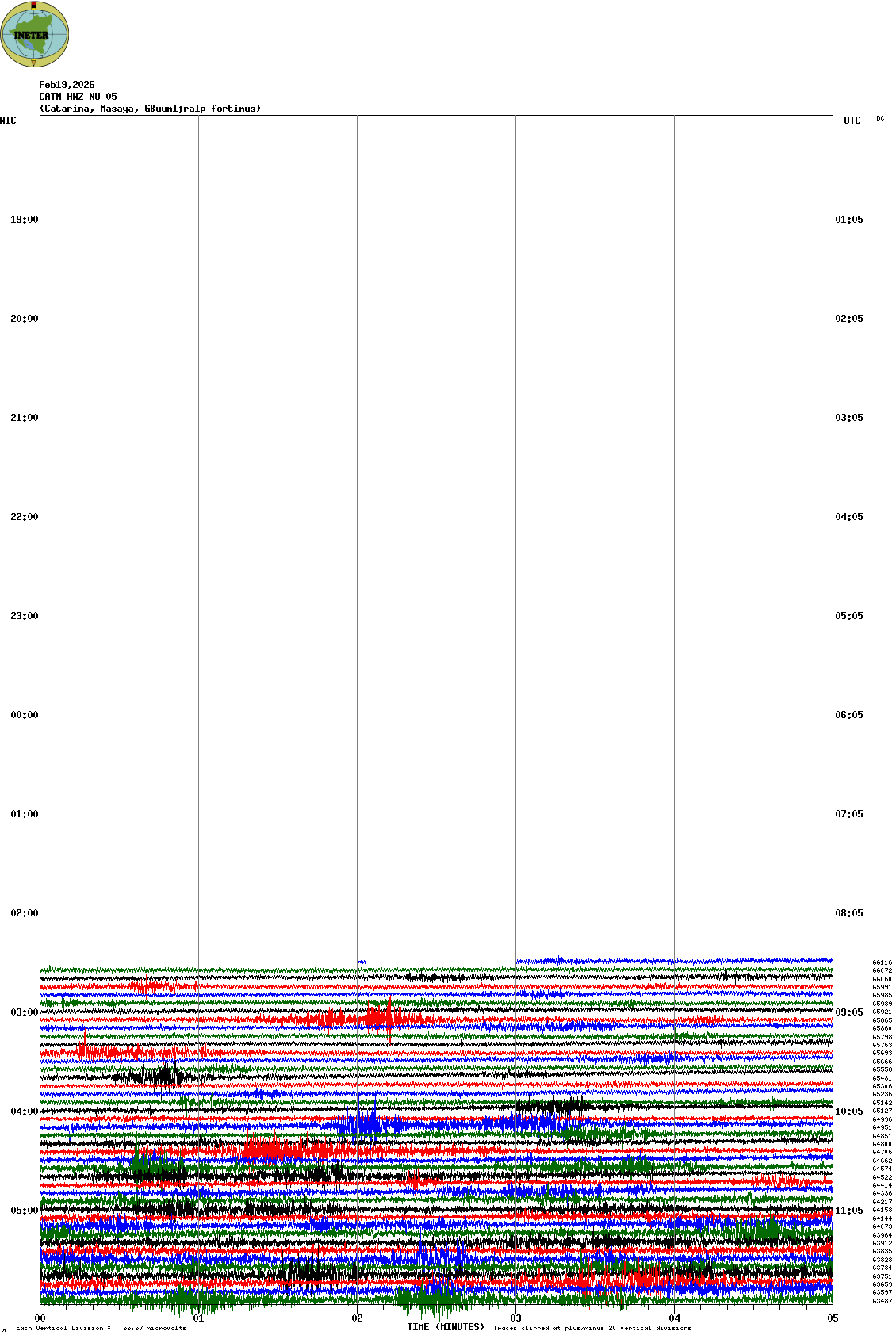Select the 00:00 local time label
Viewport: 896px width, 1339px height.
coord(24,715)
